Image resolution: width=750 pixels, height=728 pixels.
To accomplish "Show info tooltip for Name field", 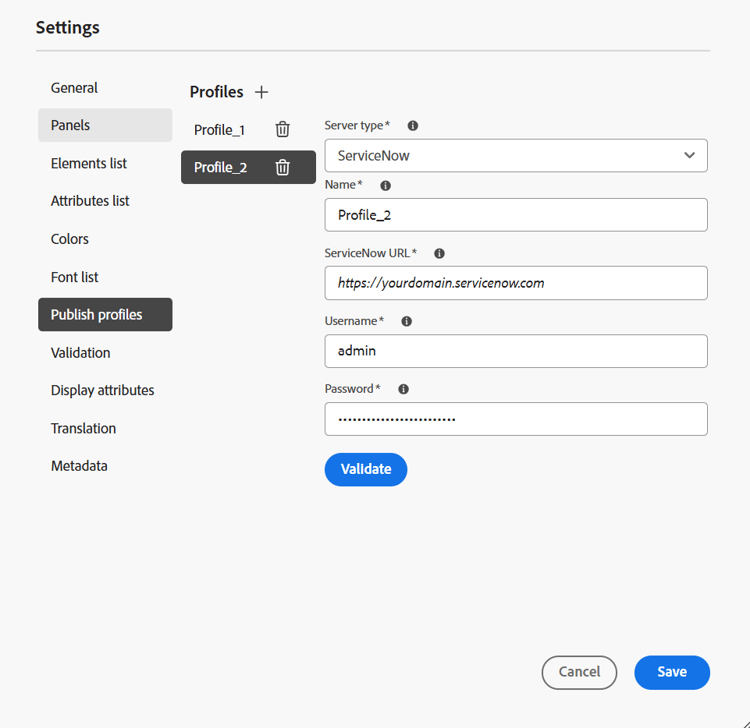I will point(386,185).
